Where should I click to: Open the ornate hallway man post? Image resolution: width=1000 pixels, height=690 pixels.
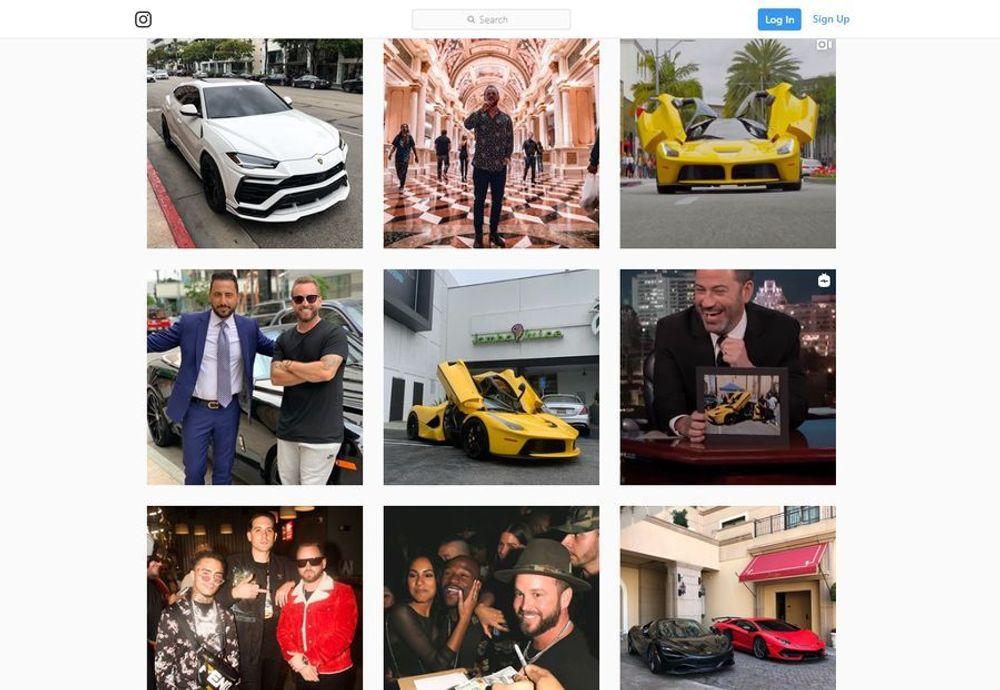tap(491, 143)
